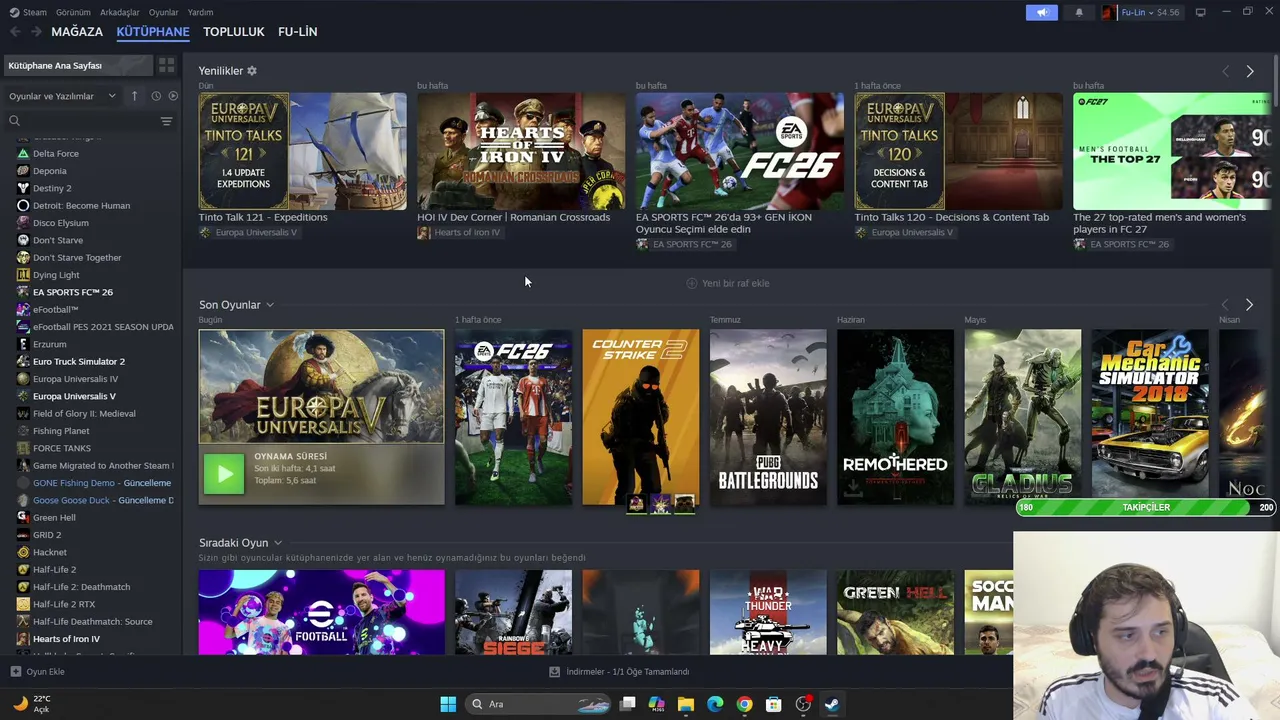
Task: Click the Oyun Ekle plus icon
Action: tap(15, 672)
